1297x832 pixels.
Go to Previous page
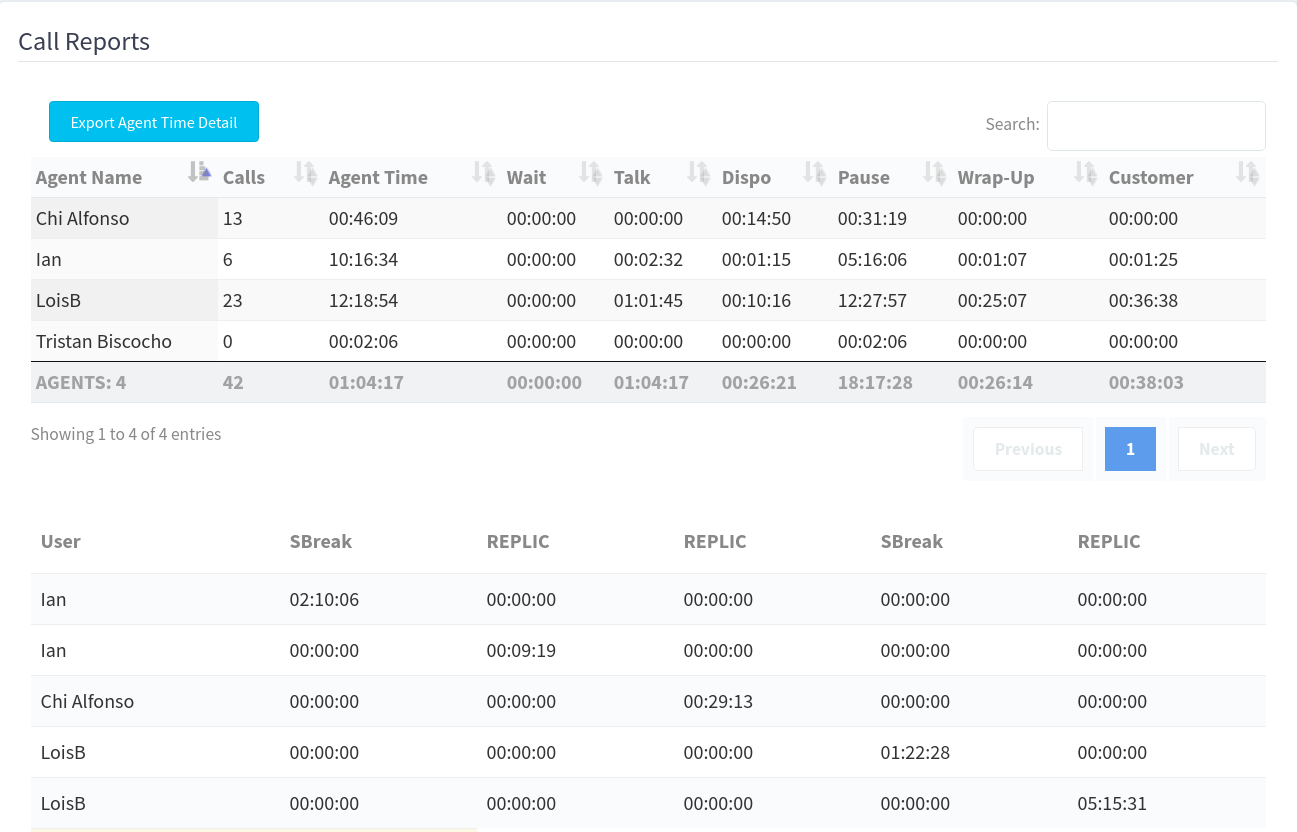coord(1028,449)
